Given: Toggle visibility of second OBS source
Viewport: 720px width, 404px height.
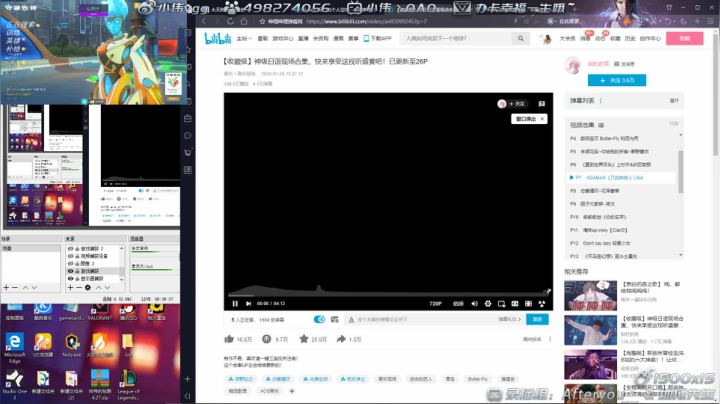Looking at the screenshot, I should point(70,256).
